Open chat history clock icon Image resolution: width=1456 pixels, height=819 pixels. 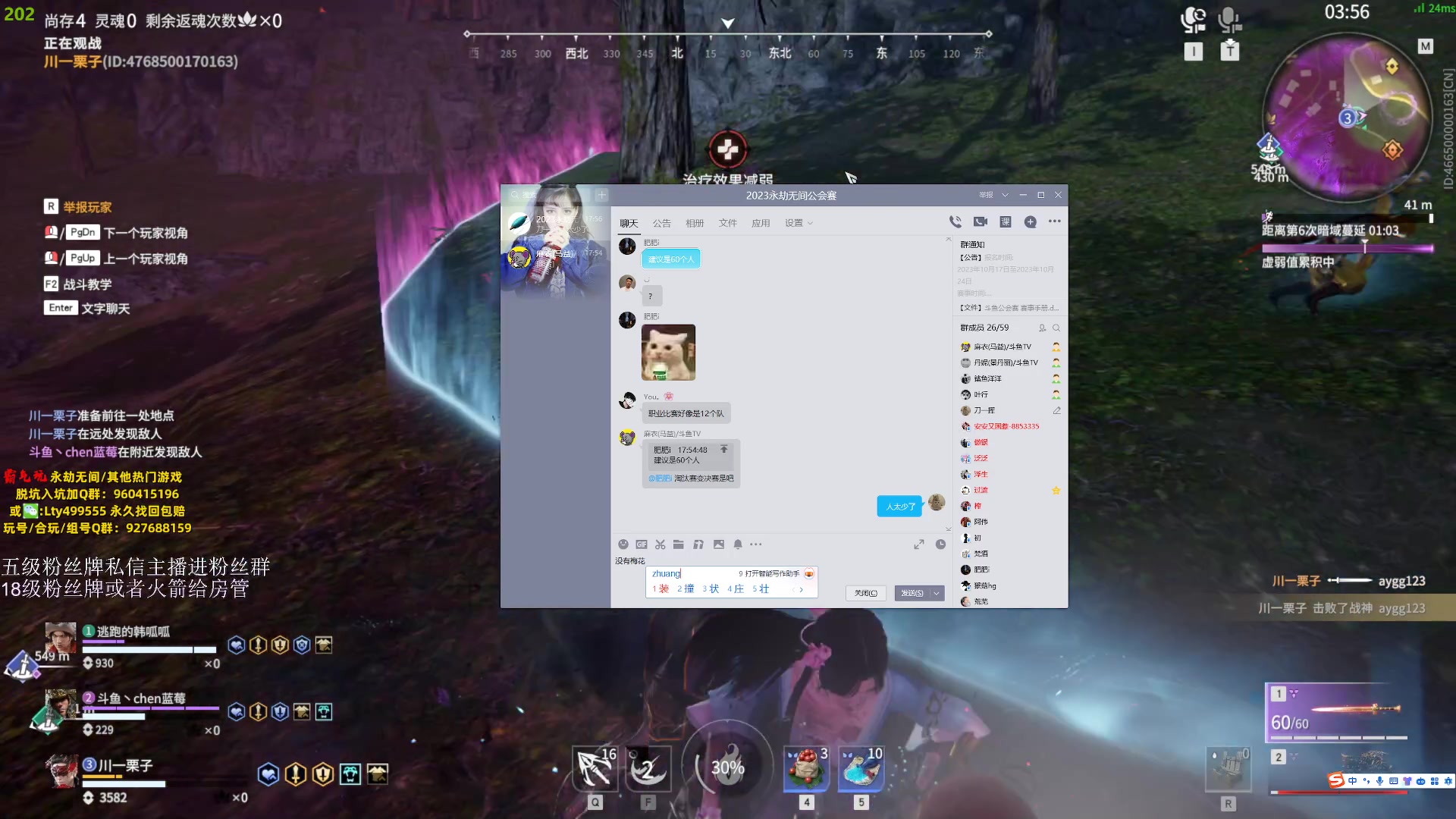point(940,544)
